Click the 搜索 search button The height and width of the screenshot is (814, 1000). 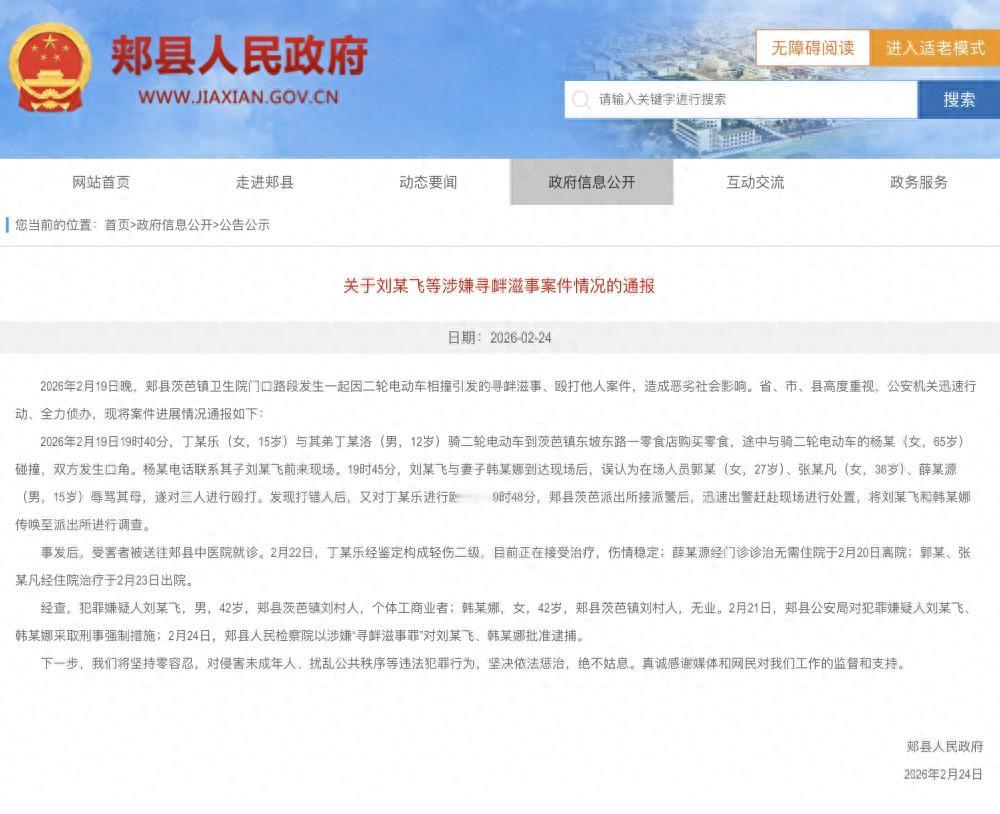click(957, 99)
